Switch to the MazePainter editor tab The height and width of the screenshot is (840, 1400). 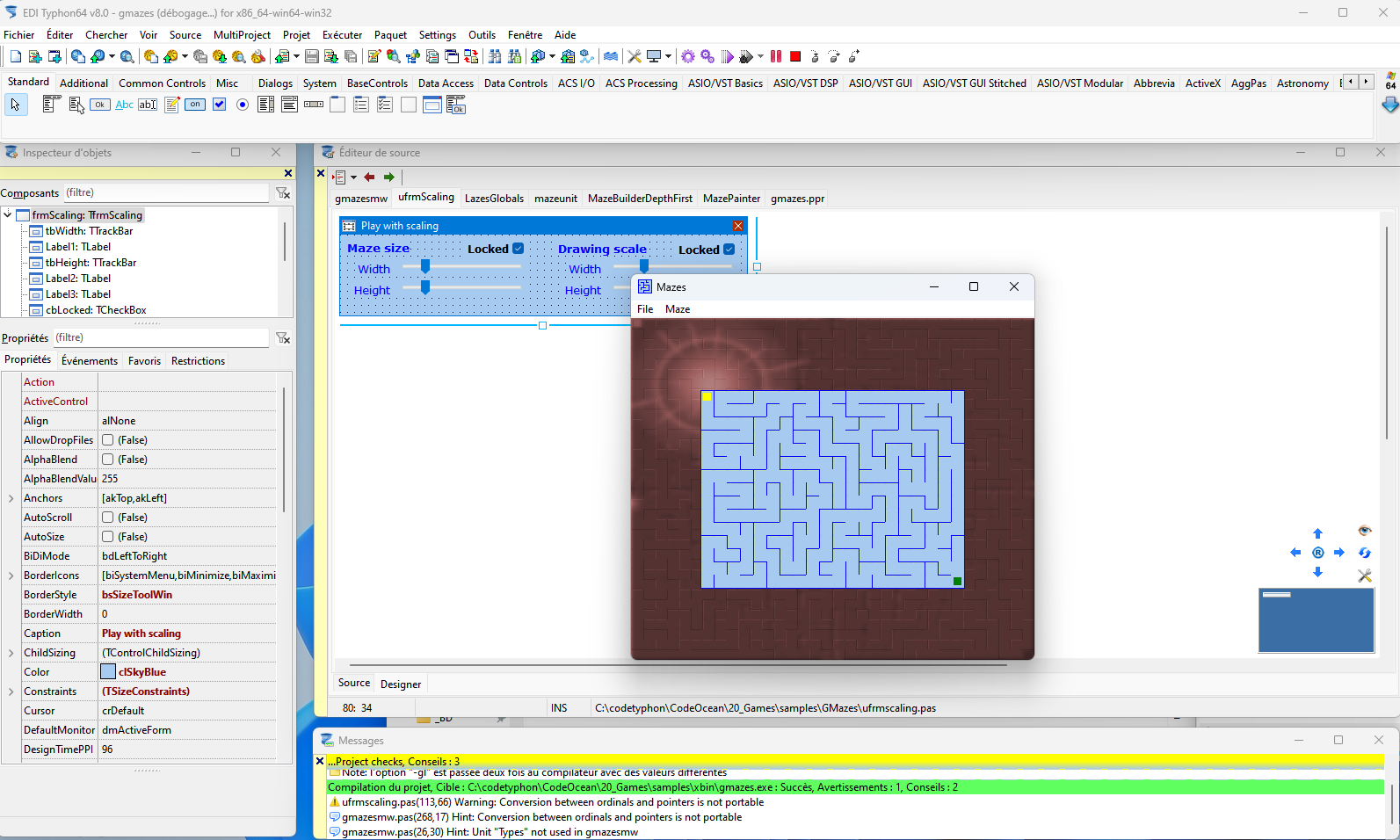(x=731, y=199)
